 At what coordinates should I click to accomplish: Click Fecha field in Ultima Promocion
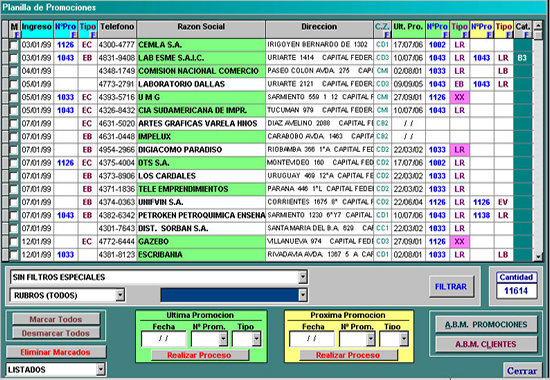(x=163, y=339)
